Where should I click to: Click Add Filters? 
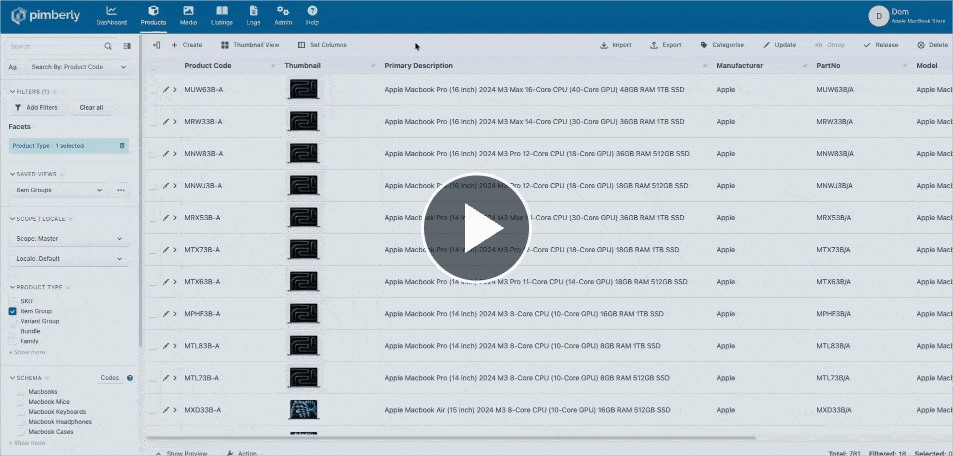coord(36,108)
